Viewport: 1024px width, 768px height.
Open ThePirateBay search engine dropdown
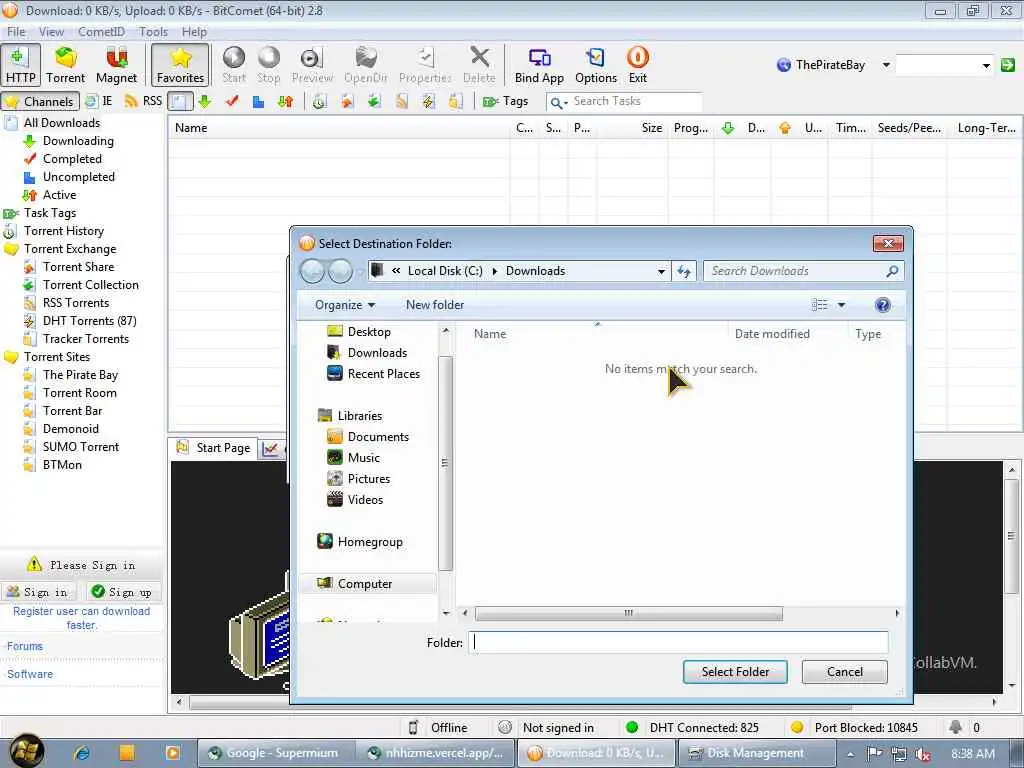coord(886,65)
